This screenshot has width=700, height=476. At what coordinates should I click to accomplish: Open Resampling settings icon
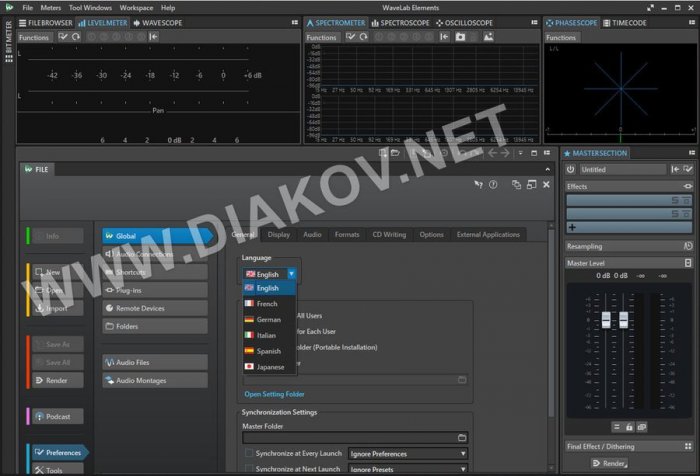point(688,246)
